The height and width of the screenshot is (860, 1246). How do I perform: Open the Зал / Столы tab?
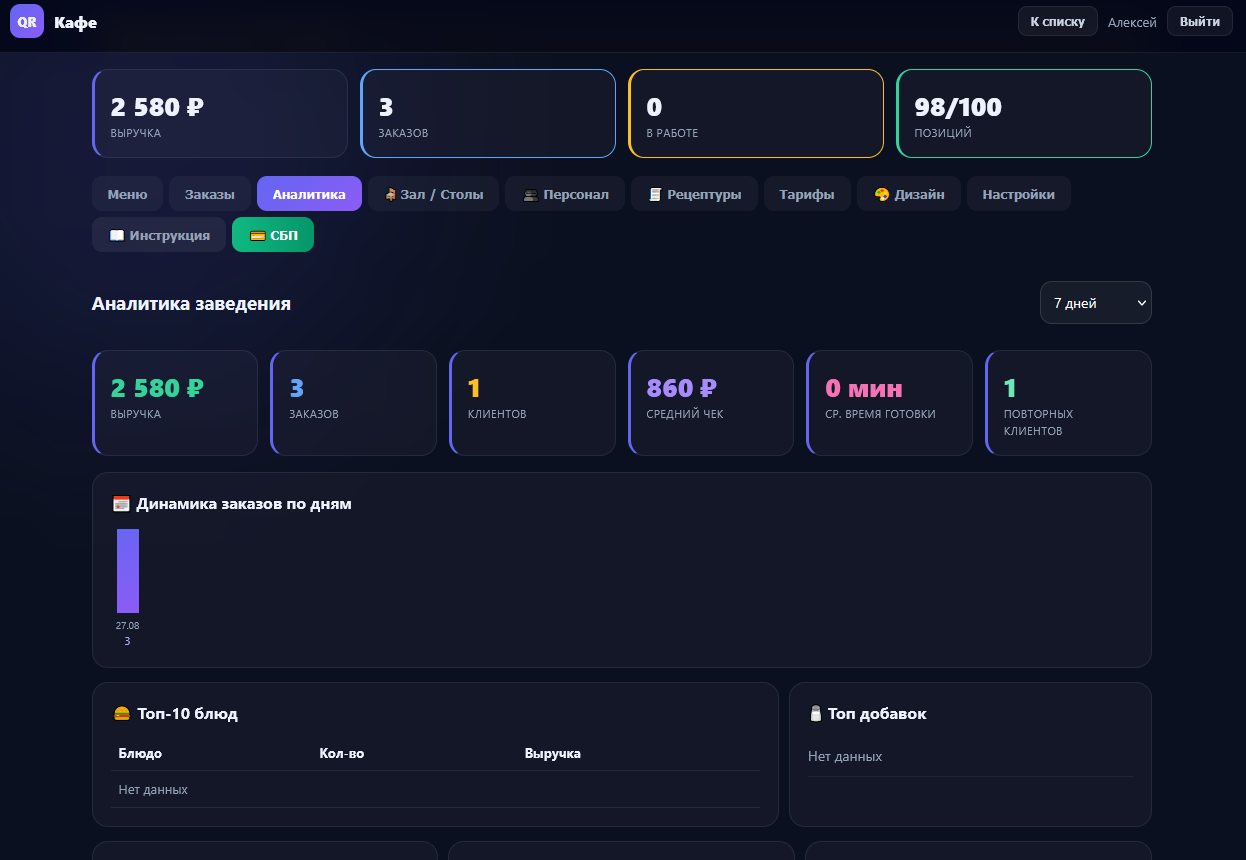(x=433, y=194)
